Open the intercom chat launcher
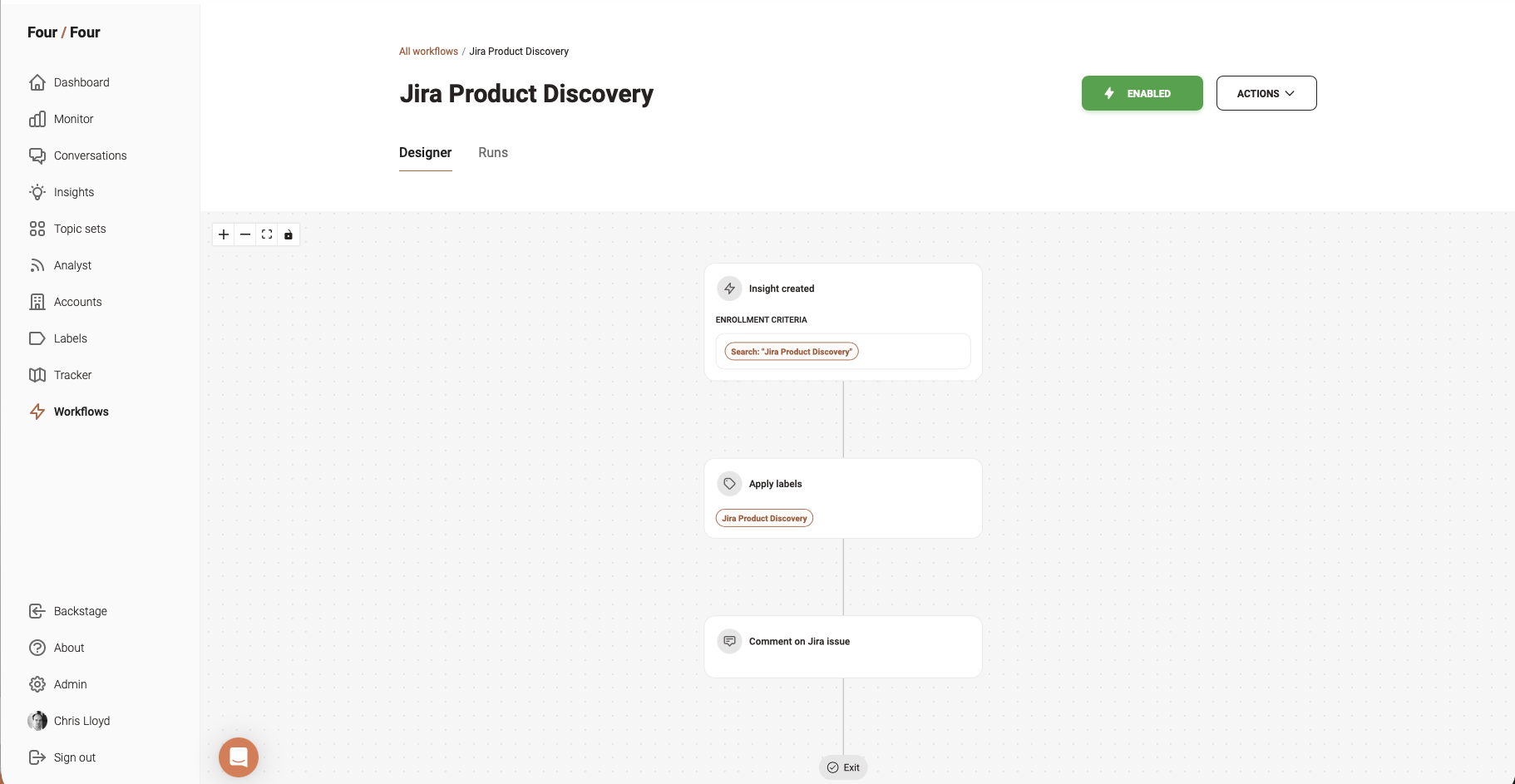 click(x=239, y=757)
